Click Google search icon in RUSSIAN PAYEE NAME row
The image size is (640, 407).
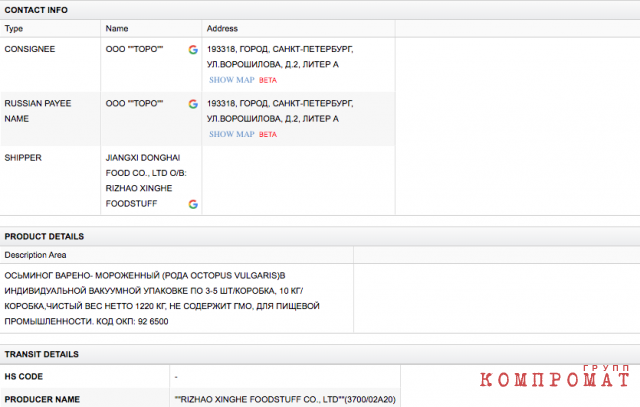[193, 104]
